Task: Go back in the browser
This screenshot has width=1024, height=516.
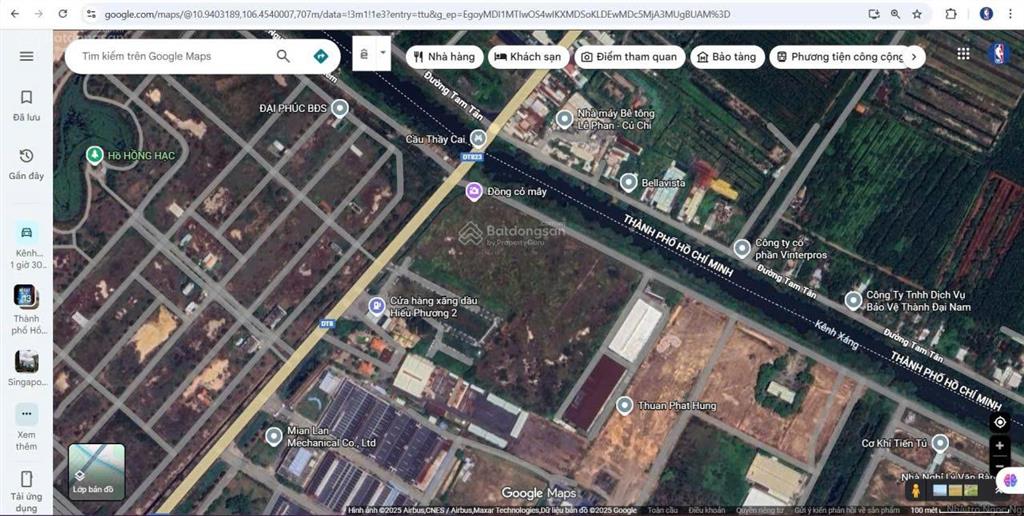Action: 14,14
